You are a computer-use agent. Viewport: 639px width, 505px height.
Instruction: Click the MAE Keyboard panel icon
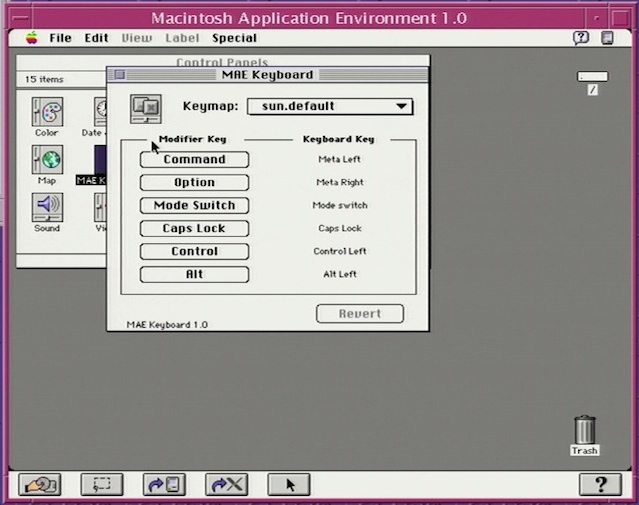(x=146, y=109)
